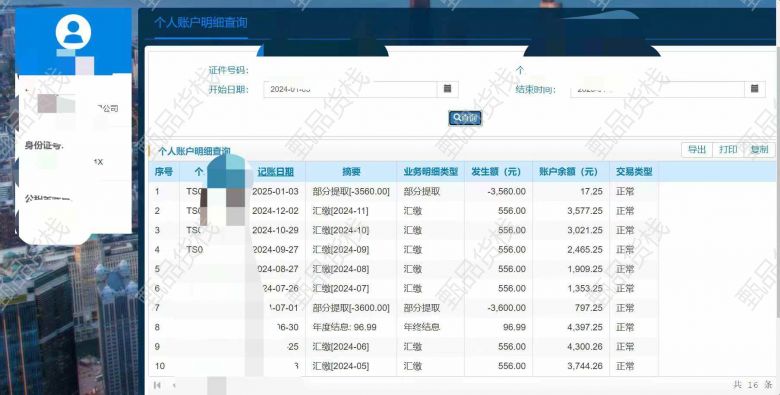Select the 年度结息: 96.99 row
The image size is (780, 395).
coord(463,327)
